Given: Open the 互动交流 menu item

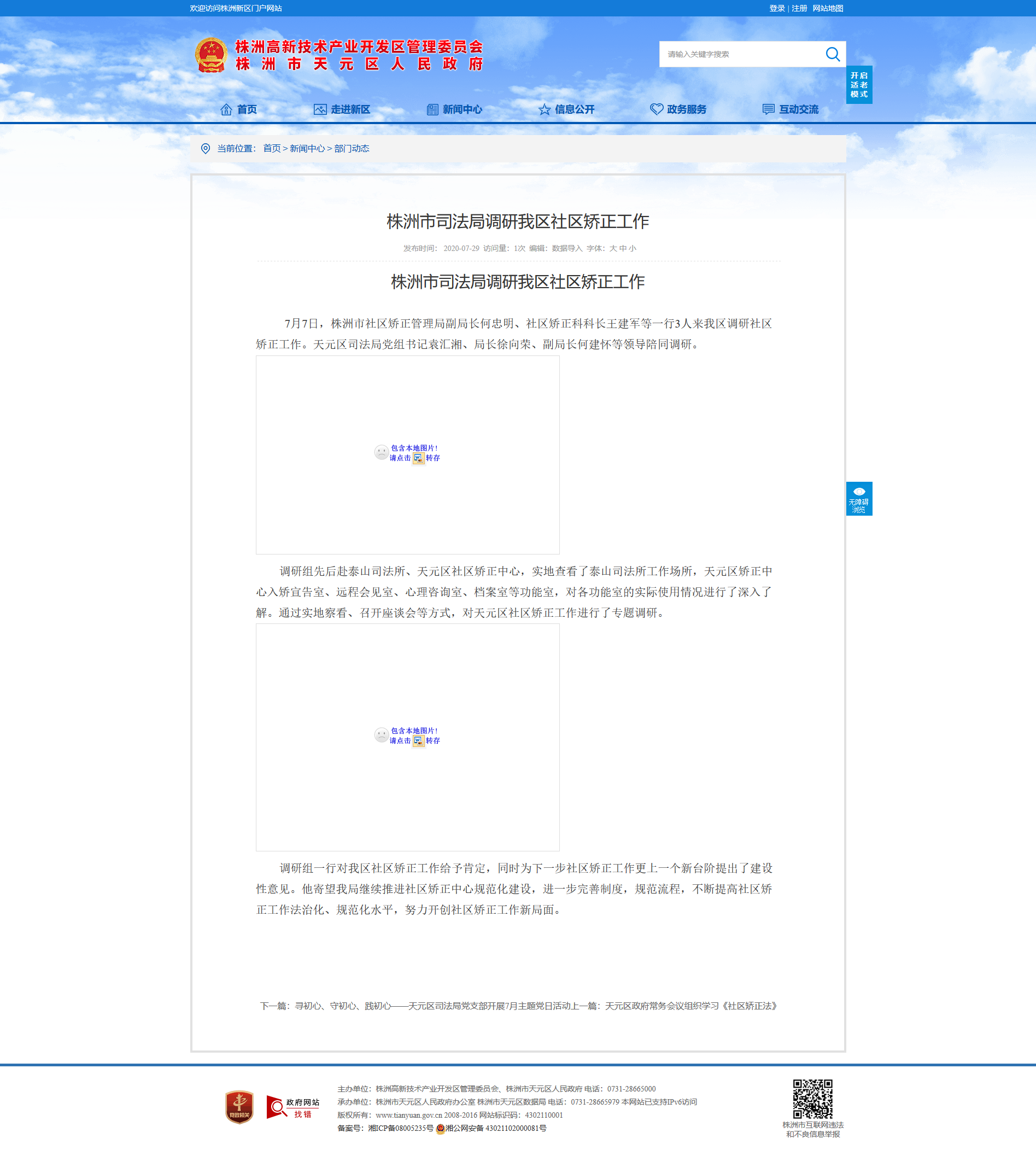Looking at the screenshot, I should (791, 109).
